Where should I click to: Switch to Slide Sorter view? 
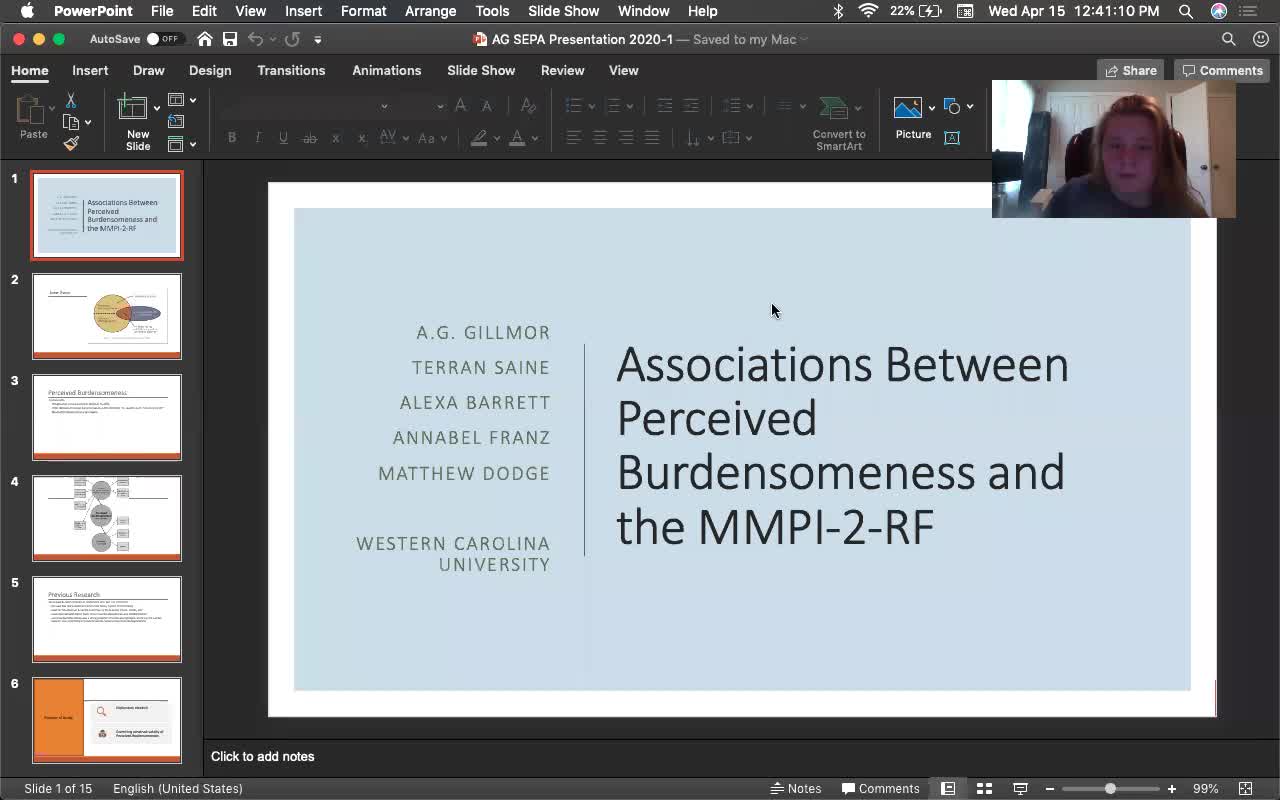pos(984,788)
